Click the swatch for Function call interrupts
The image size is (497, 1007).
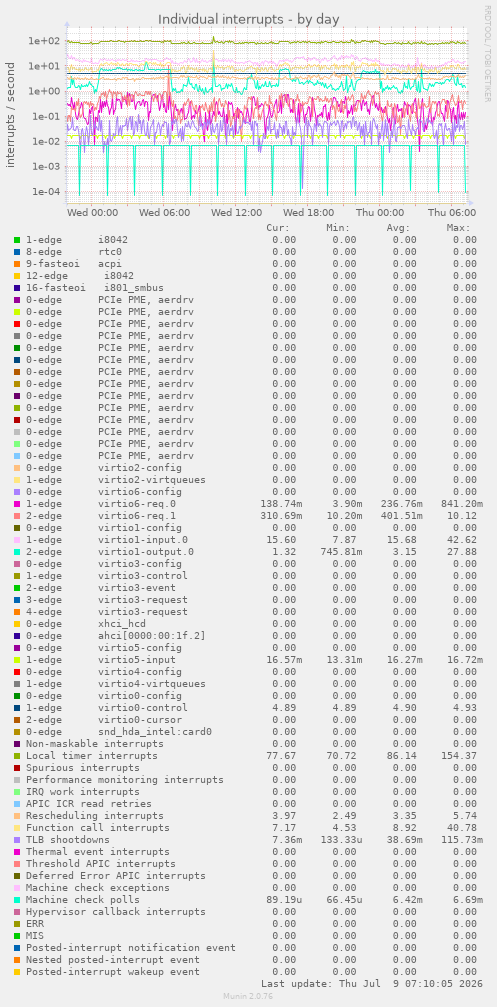[x=17, y=828]
